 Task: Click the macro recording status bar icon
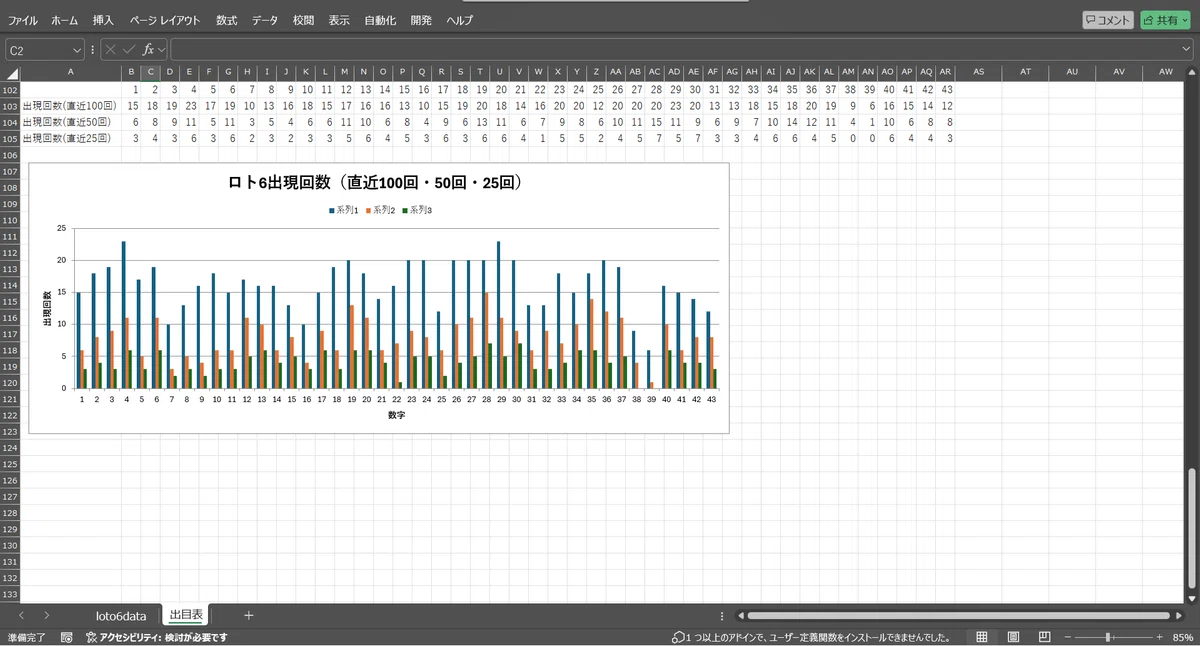click(x=66, y=637)
